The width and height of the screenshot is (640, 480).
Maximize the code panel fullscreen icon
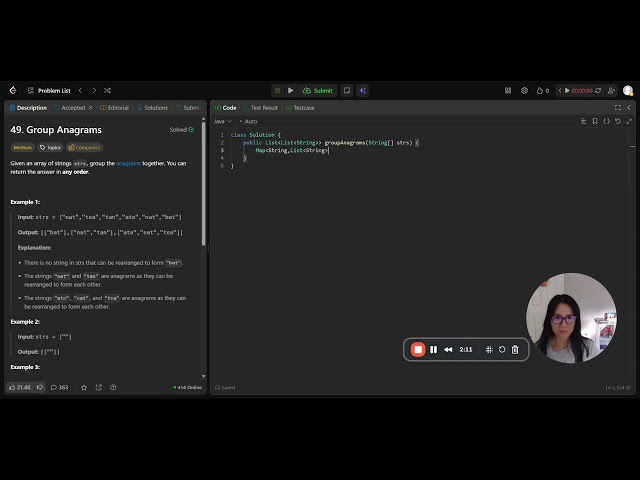coord(618,108)
